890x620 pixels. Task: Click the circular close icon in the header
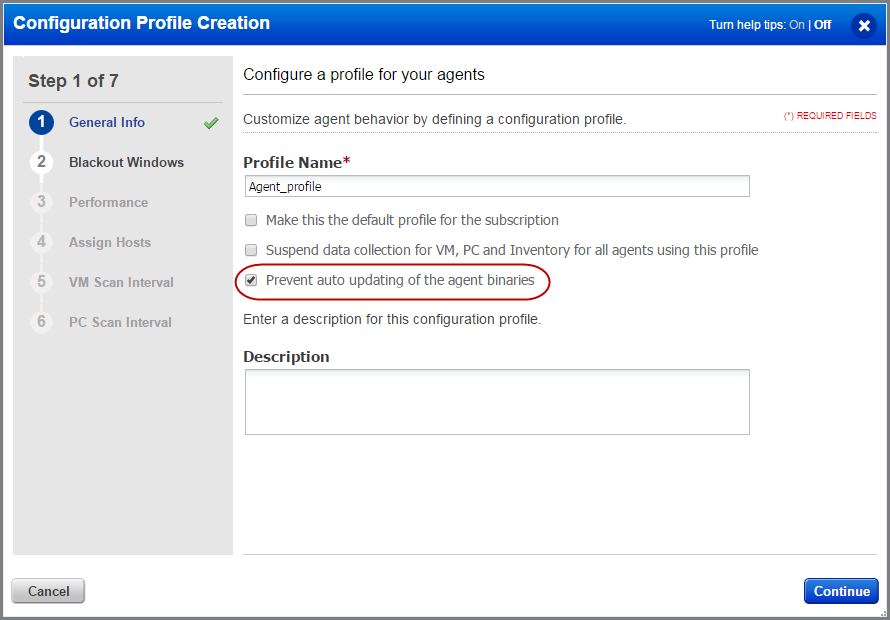click(x=864, y=26)
